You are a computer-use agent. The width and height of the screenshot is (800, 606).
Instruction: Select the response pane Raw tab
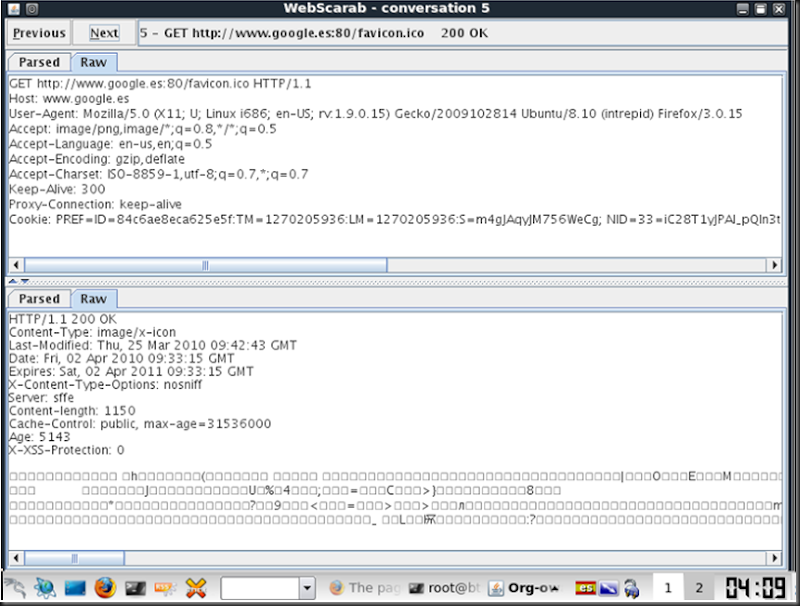tap(94, 299)
